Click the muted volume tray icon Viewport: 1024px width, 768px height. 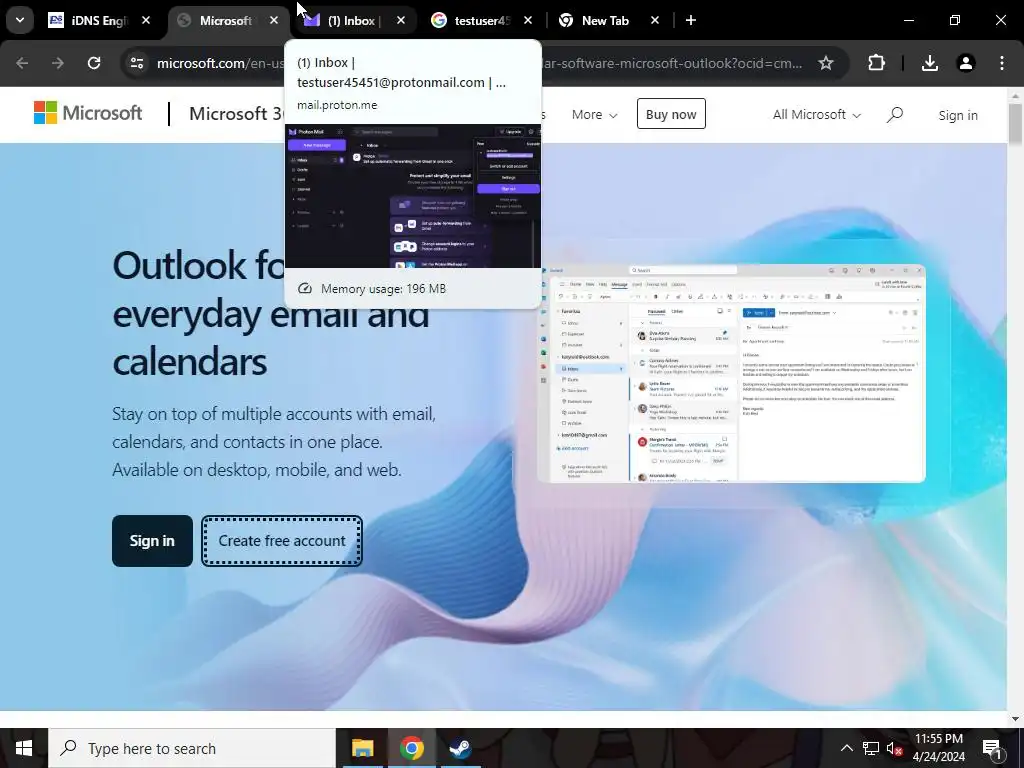tap(894, 748)
